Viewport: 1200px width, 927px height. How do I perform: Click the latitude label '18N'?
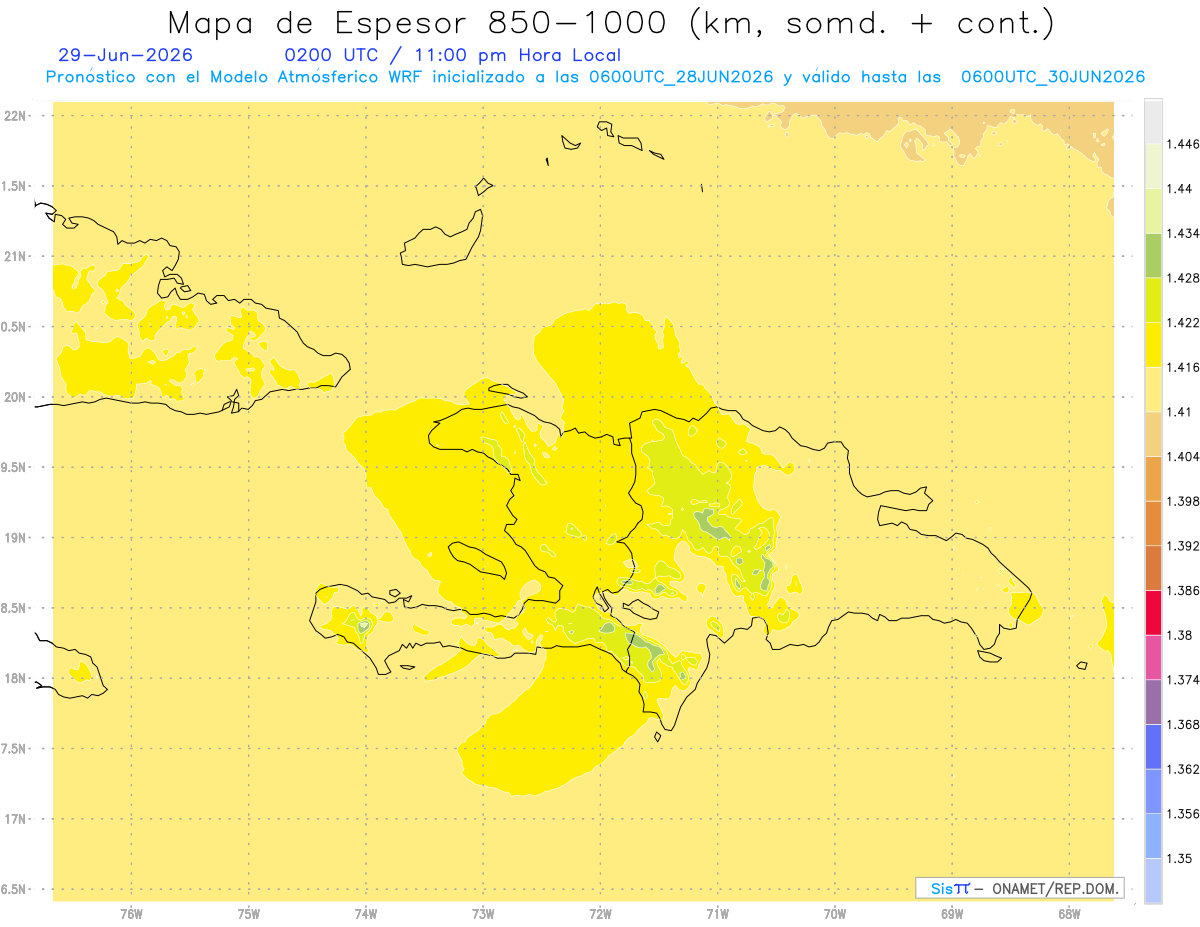14,678
